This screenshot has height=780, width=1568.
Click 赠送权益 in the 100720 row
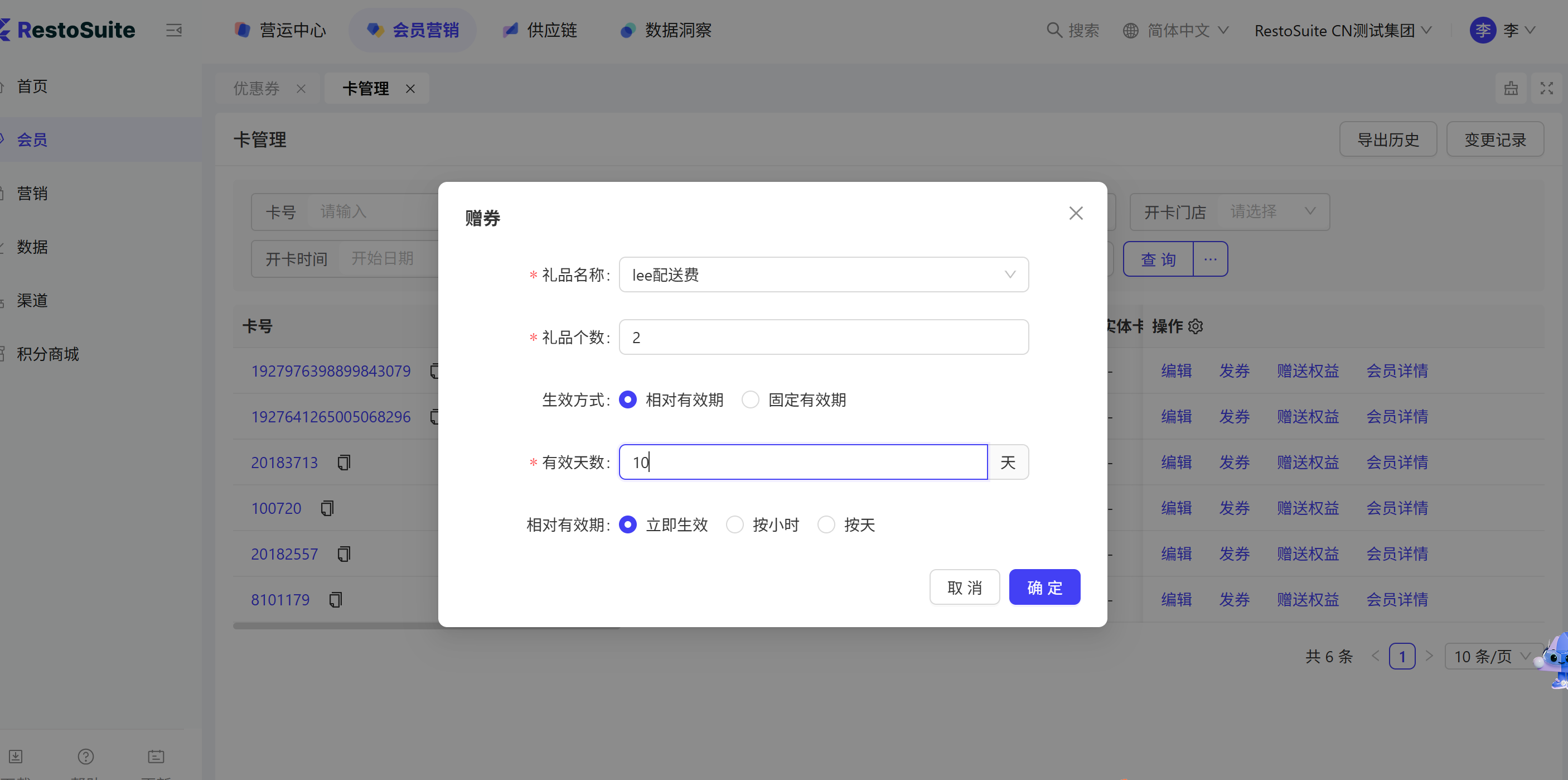coord(1308,508)
